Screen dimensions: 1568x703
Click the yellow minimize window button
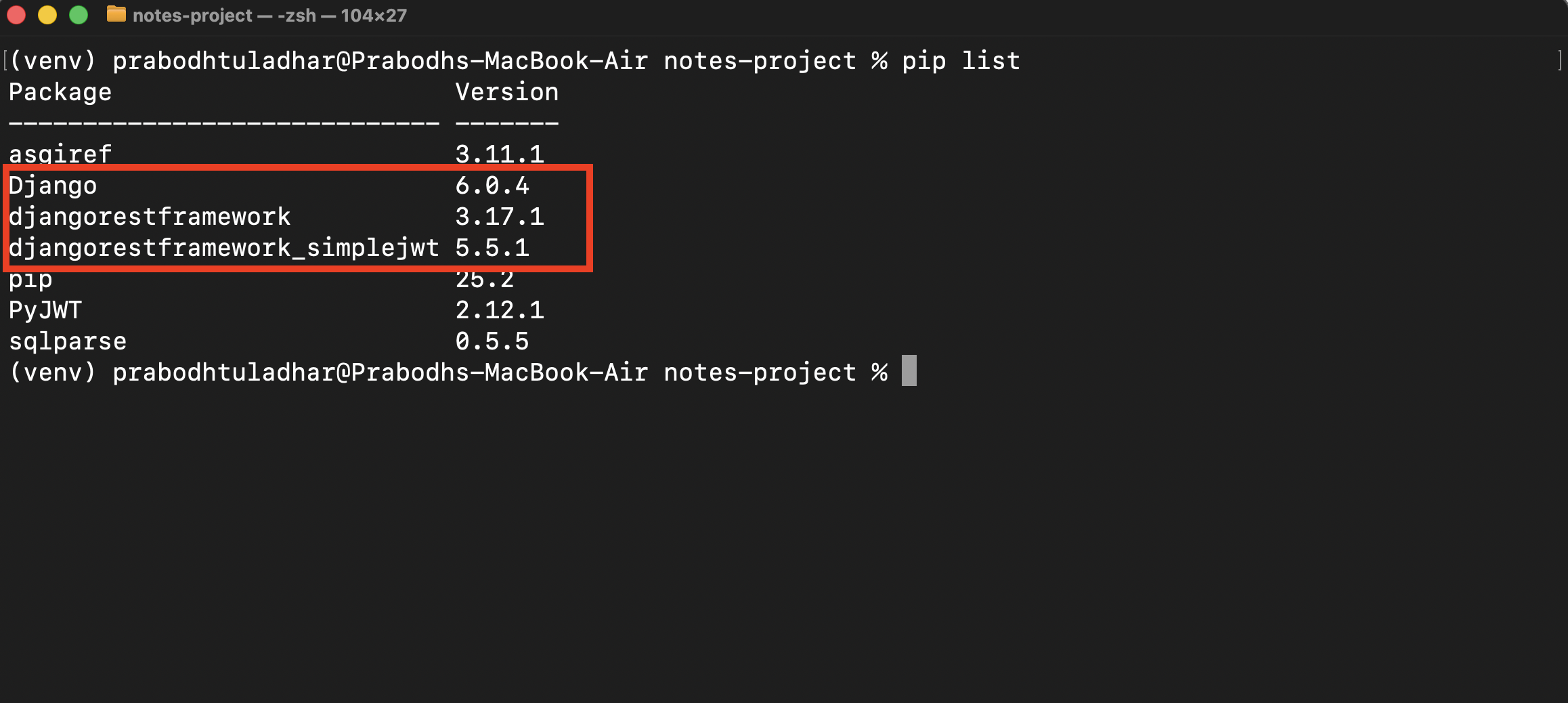coord(47,15)
